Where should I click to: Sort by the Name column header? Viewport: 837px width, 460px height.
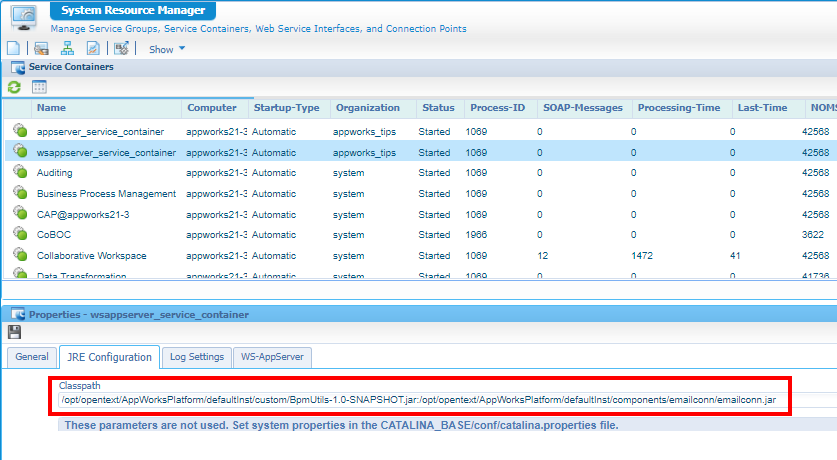[x=52, y=108]
